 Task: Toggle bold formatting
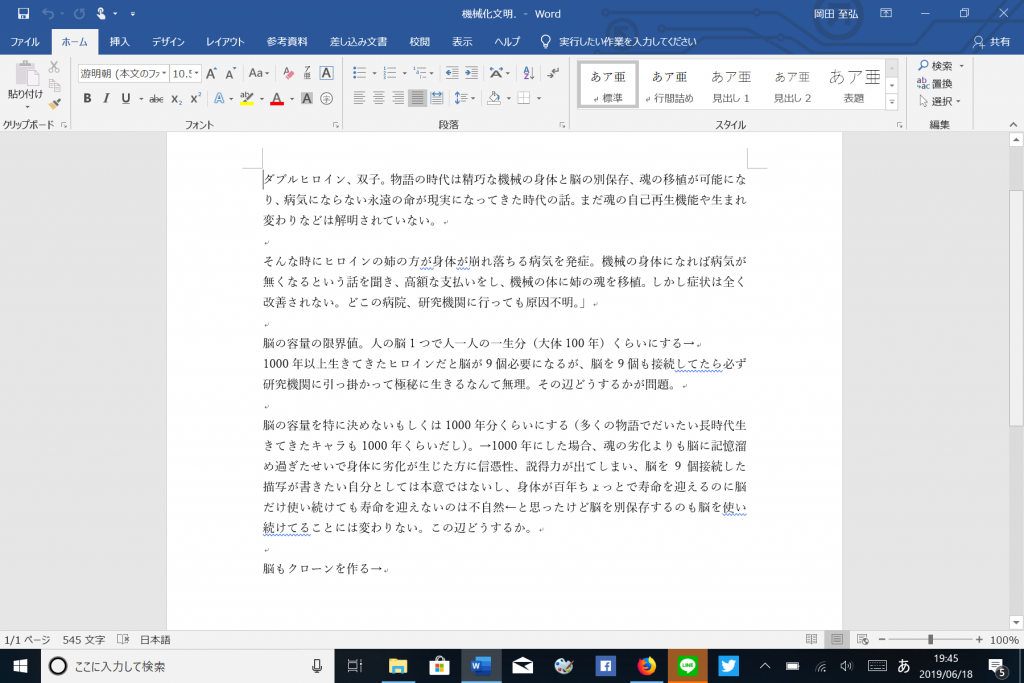(x=87, y=99)
